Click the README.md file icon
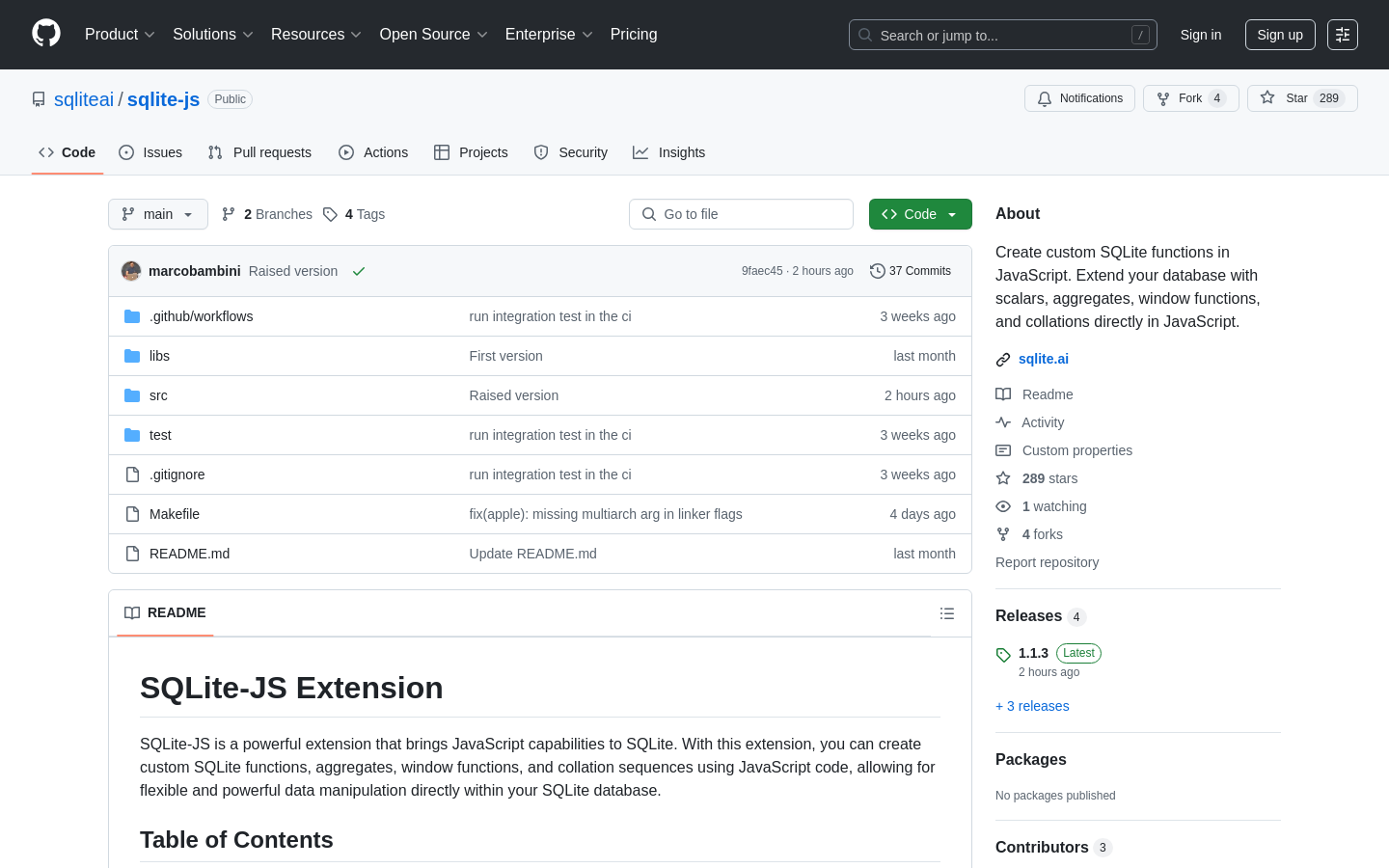Screen dimensions: 1389x868 [132, 554]
